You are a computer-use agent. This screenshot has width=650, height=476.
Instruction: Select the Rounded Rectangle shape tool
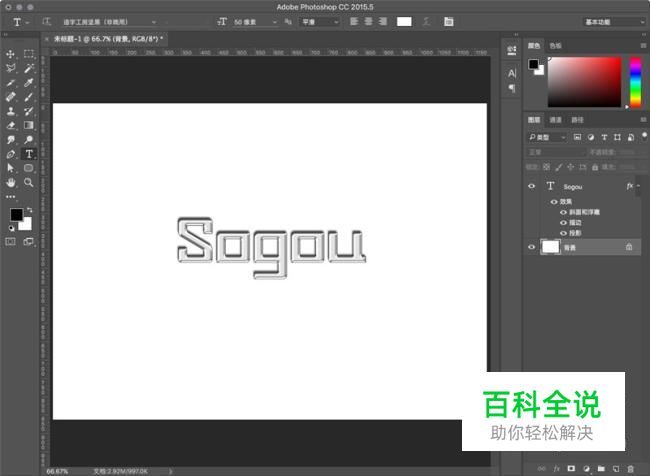tap(29, 168)
